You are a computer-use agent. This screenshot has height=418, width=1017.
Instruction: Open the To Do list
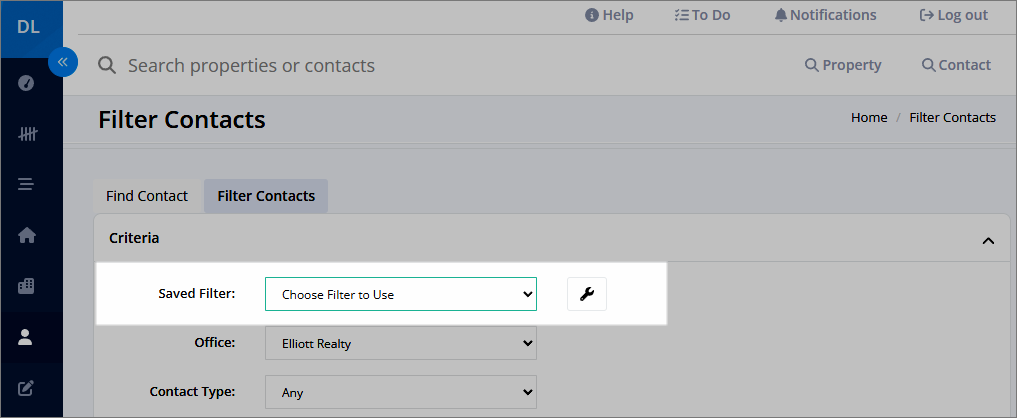pyautogui.click(x=702, y=15)
